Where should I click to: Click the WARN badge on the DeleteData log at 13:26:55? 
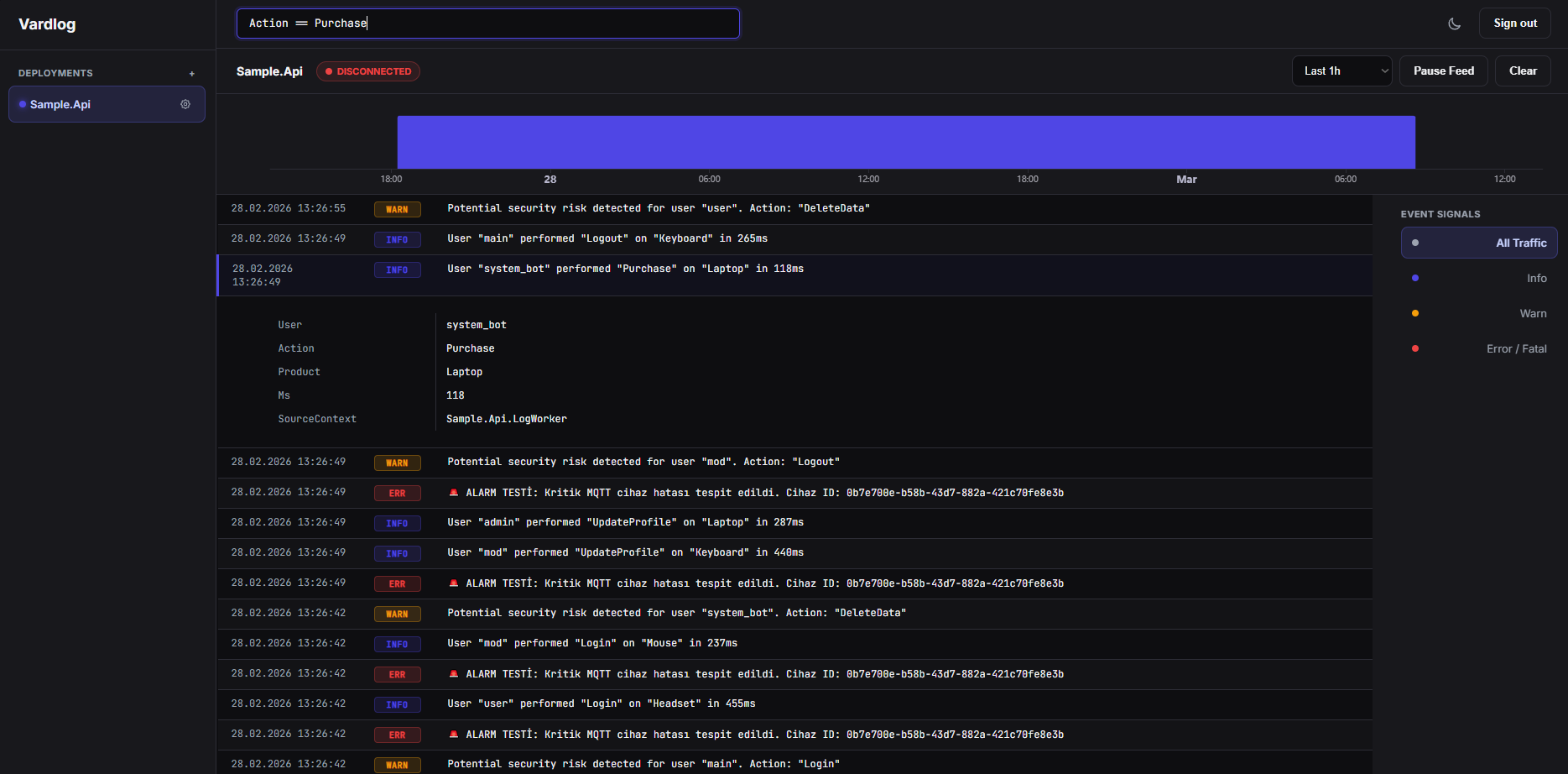pos(397,209)
